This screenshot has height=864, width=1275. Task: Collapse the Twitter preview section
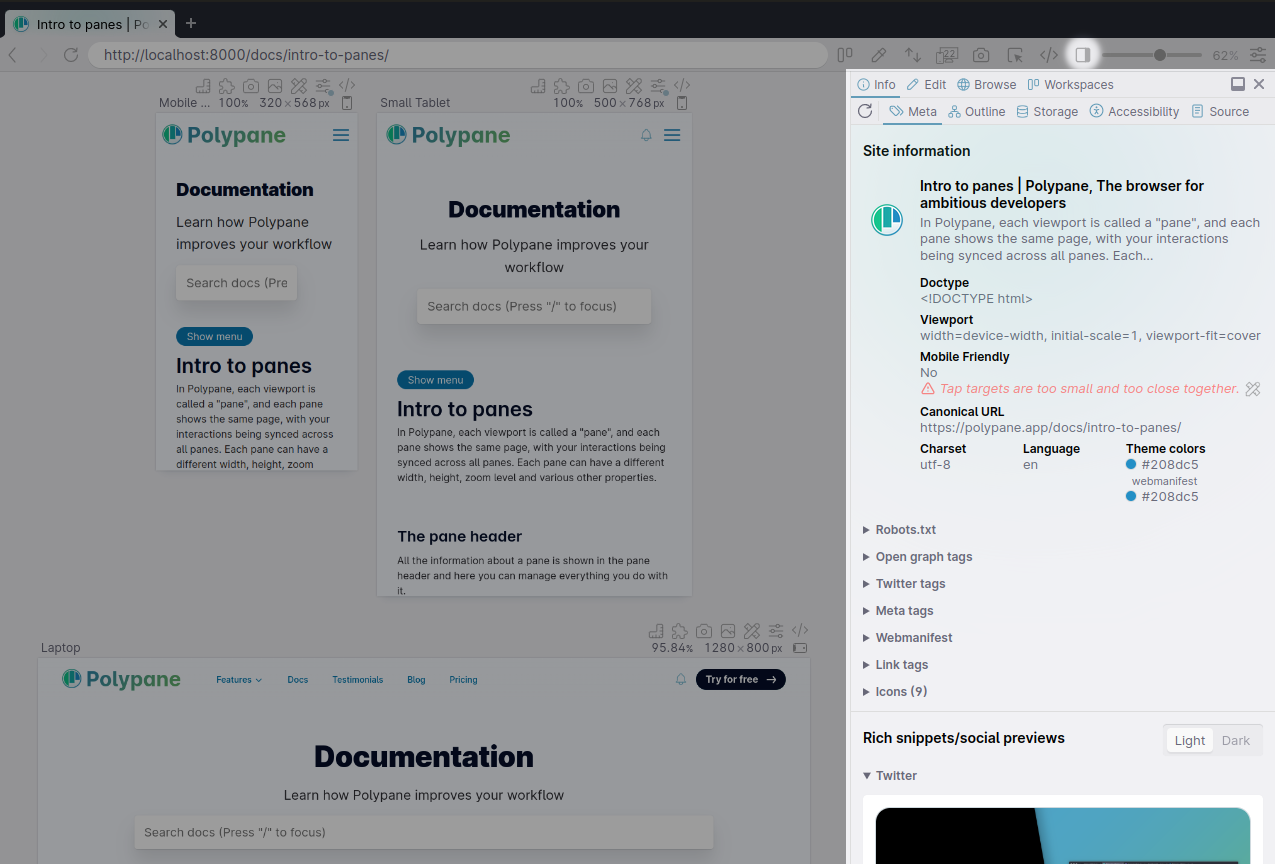point(889,776)
